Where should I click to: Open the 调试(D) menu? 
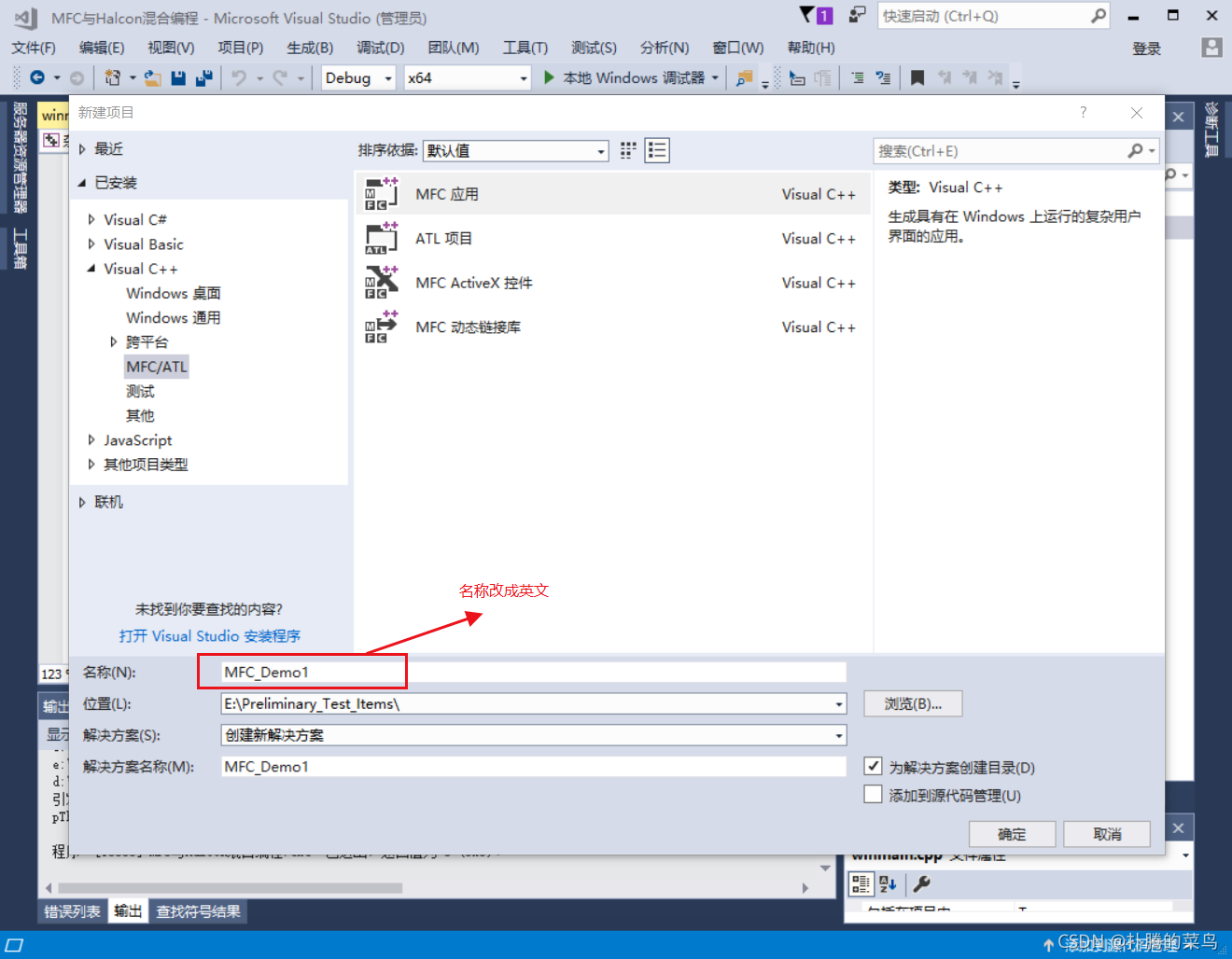(381, 48)
